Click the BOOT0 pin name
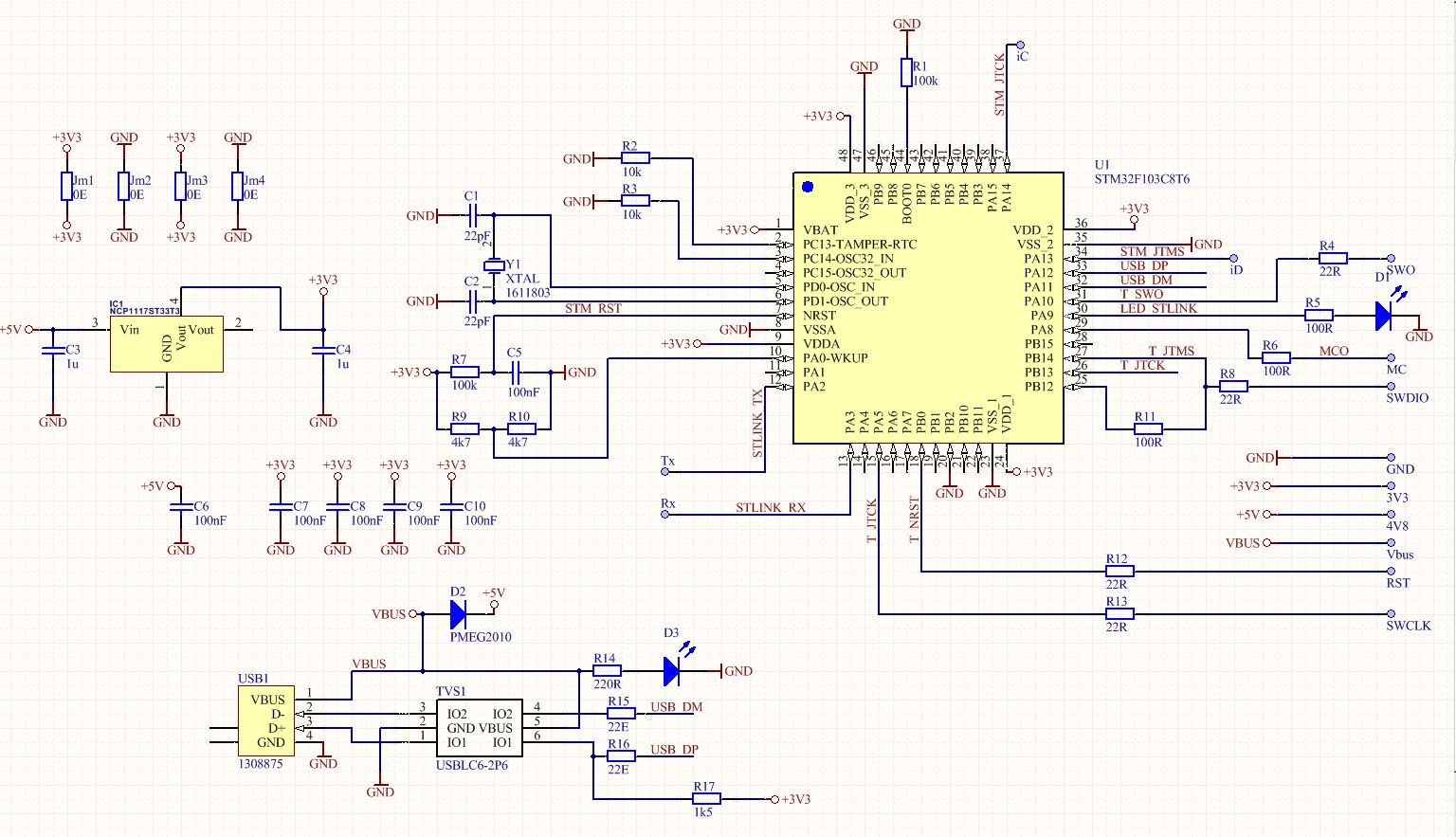The height and width of the screenshot is (837, 1456). pos(907,203)
